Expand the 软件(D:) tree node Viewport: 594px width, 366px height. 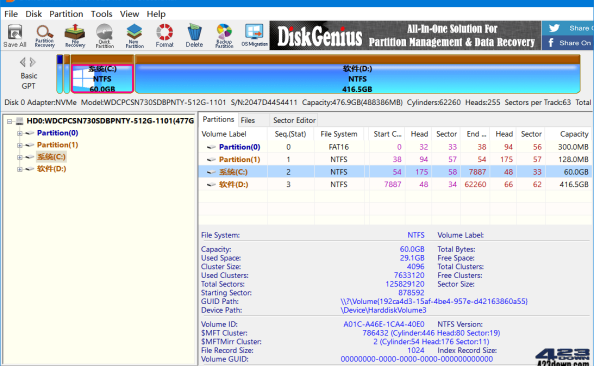coord(19,169)
